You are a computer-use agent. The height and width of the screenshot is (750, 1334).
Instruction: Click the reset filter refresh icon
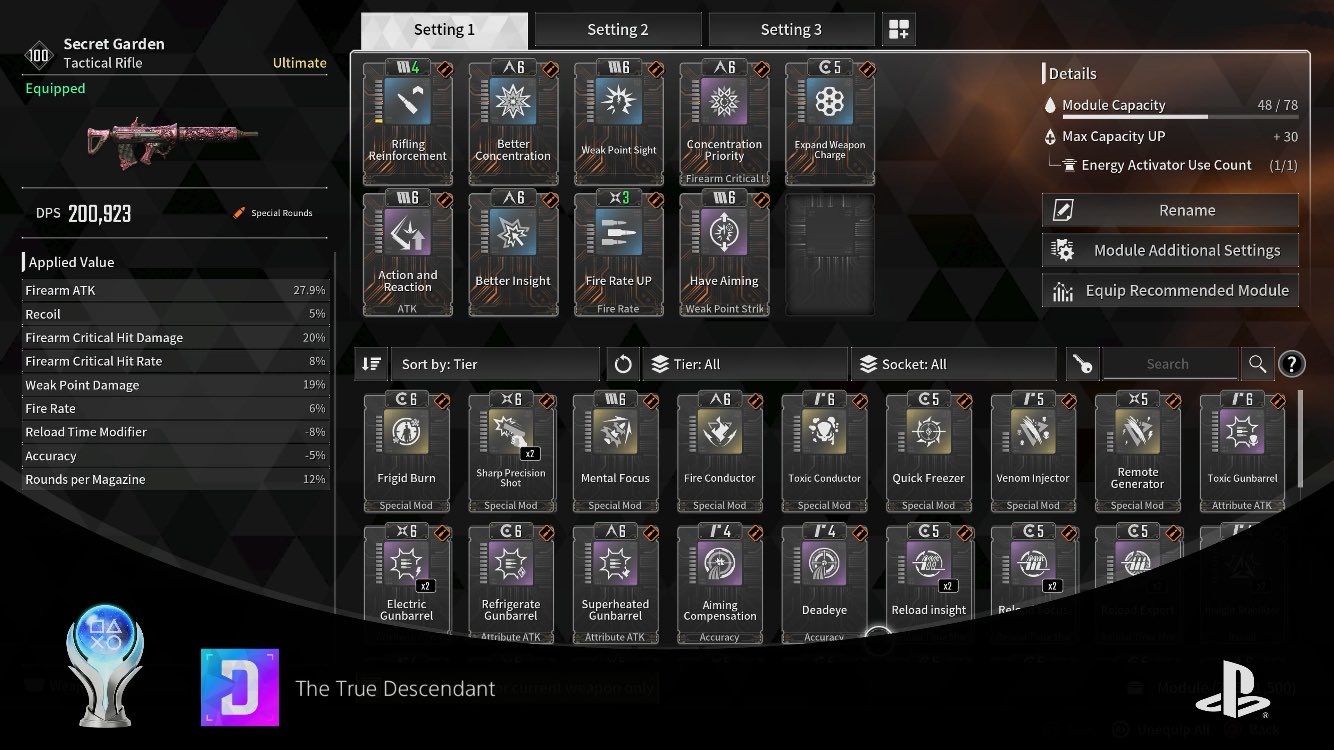(x=623, y=364)
